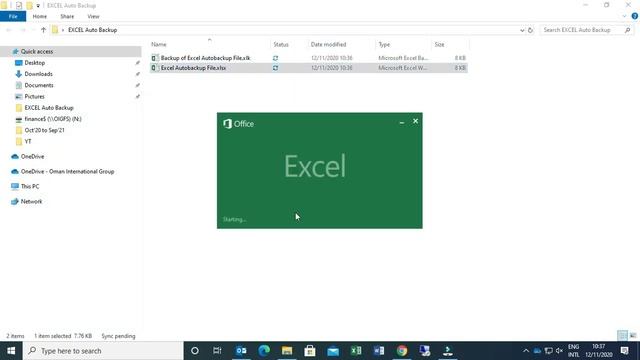Select OneDrive in navigation pane
Screen dimensions: 640x360
32,156
